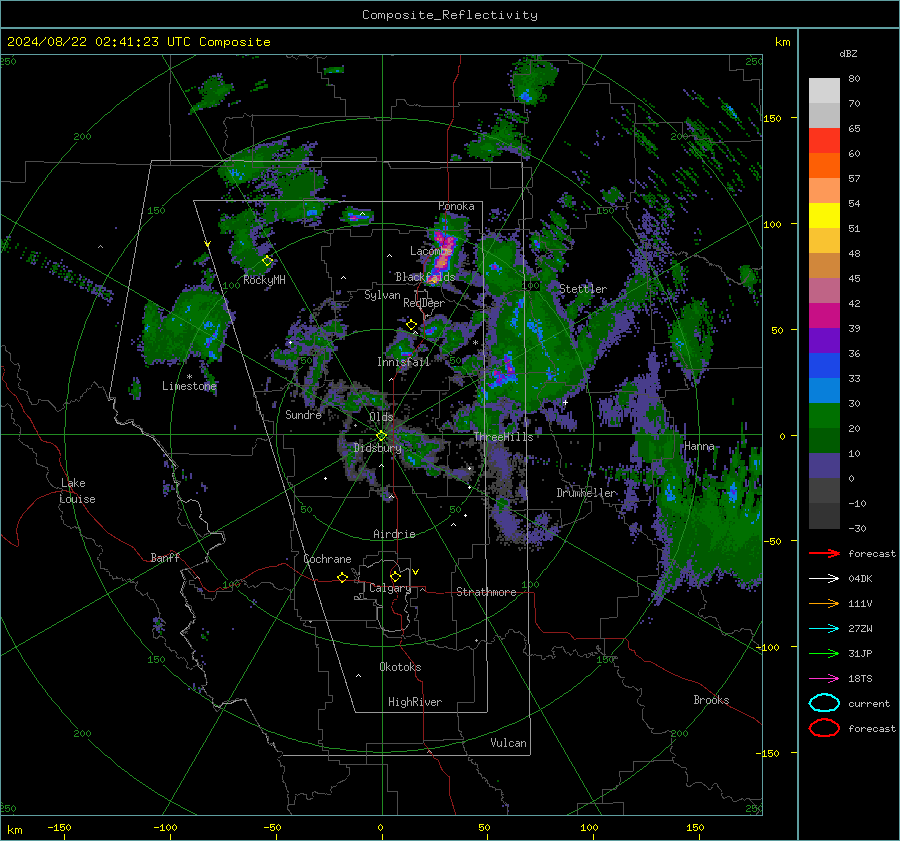Click the green 31JP arrow legend icon
900x841 pixels.
[824, 653]
